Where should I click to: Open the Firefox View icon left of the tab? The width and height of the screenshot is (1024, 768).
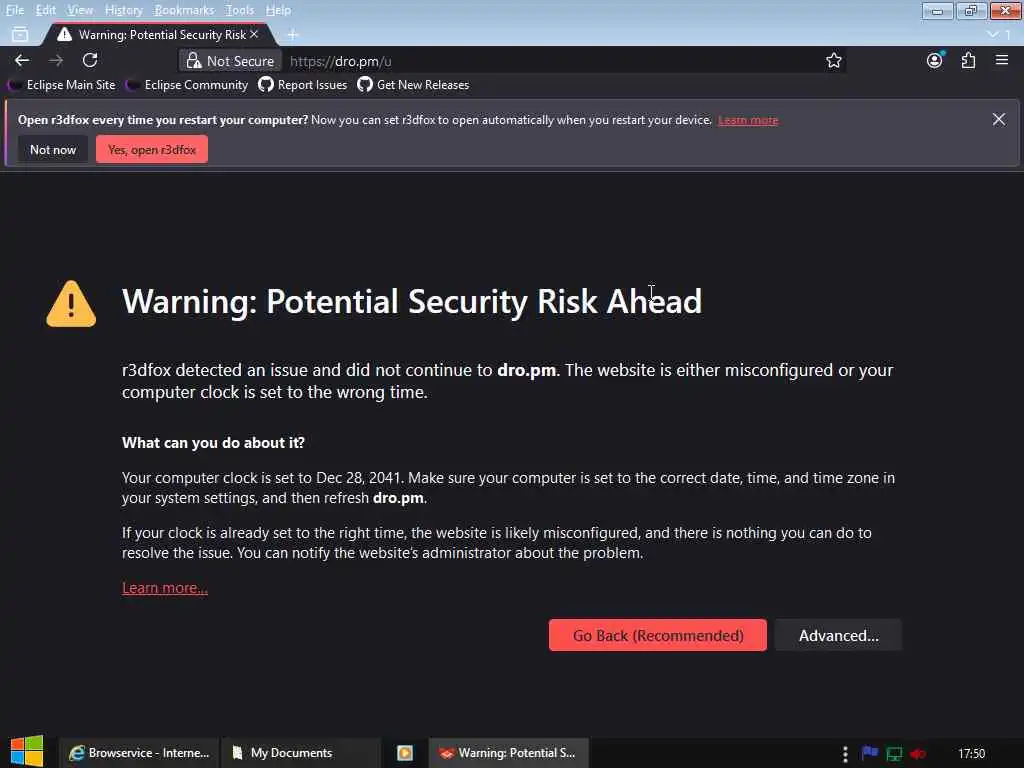pyautogui.click(x=20, y=34)
